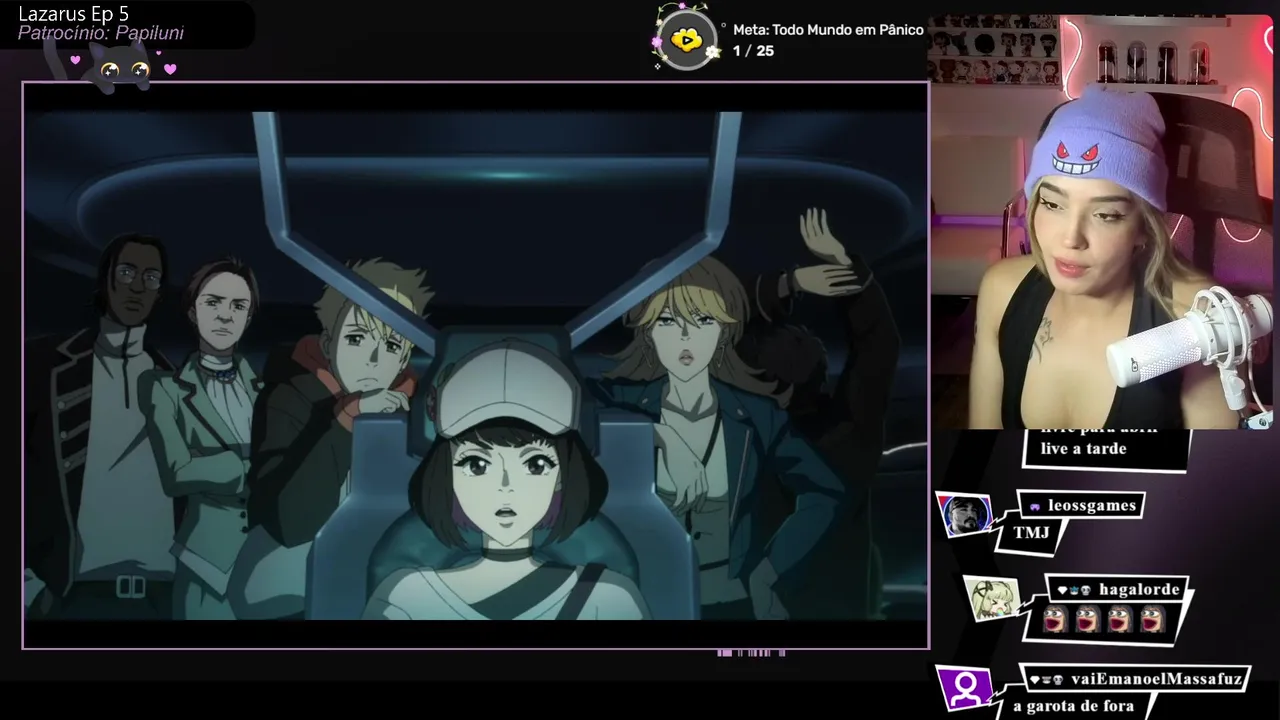The image size is (1280, 720).
Task: Click the chat message 'TMJ'
Action: pos(1031,533)
